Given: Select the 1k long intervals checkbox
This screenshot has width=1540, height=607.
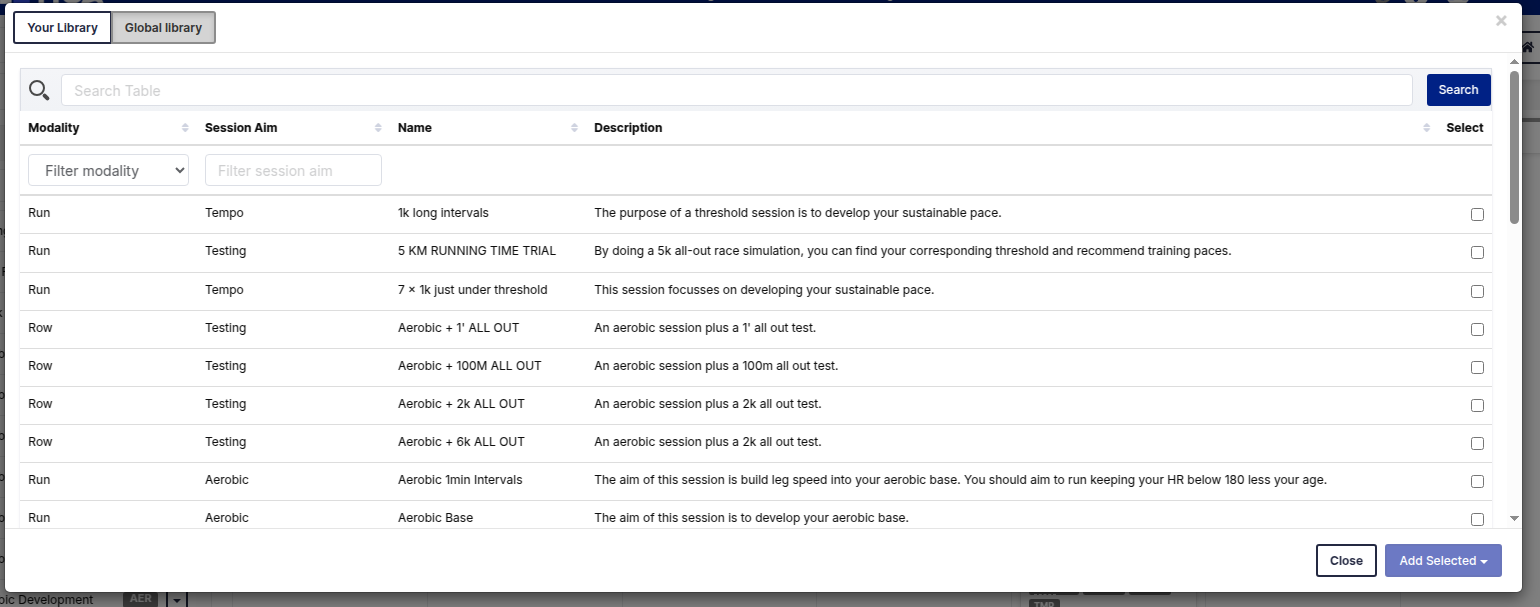Looking at the screenshot, I should click(x=1477, y=215).
